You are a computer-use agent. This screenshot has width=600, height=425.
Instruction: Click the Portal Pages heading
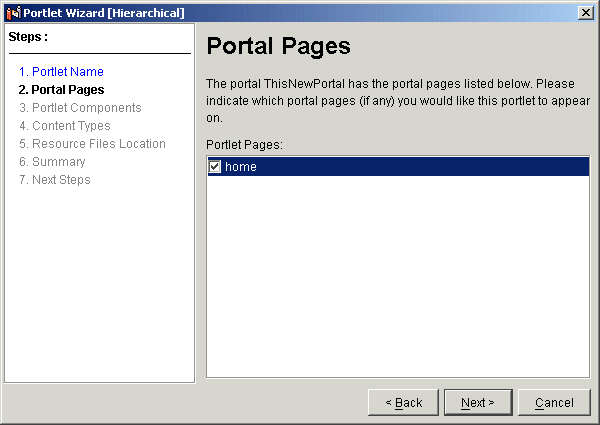(x=279, y=46)
